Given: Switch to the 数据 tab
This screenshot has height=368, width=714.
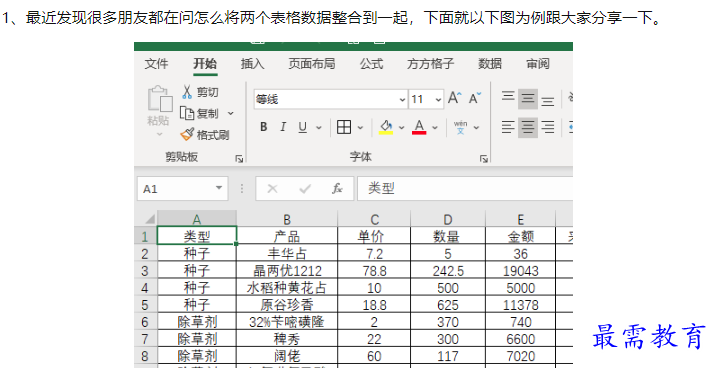Looking at the screenshot, I should (490, 64).
